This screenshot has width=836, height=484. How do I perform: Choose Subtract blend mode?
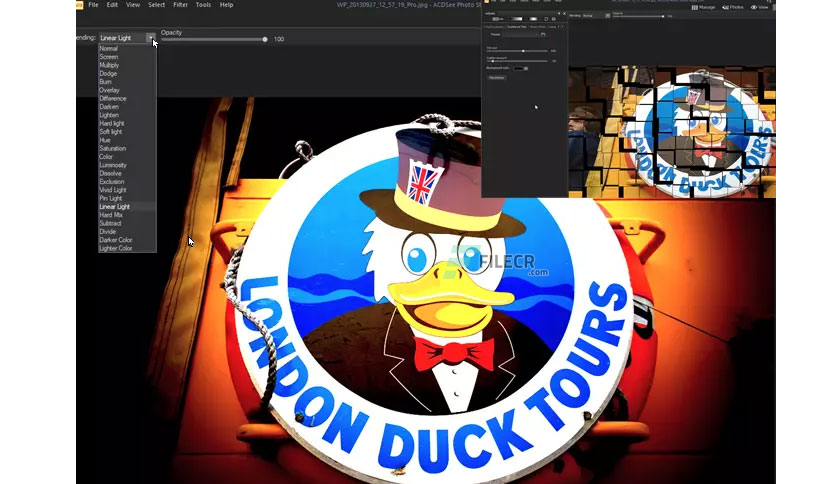(127, 223)
